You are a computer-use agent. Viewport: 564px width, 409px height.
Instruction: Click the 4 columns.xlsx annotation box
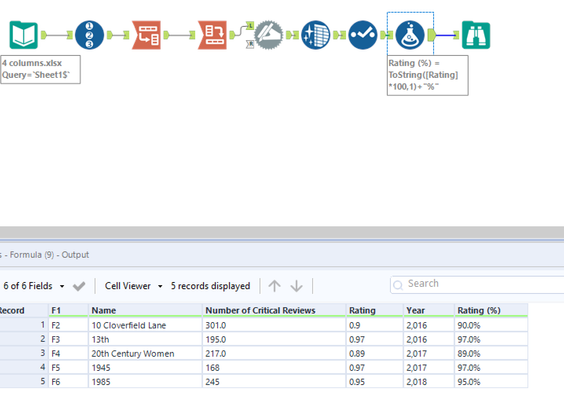[x=40, y=69]
